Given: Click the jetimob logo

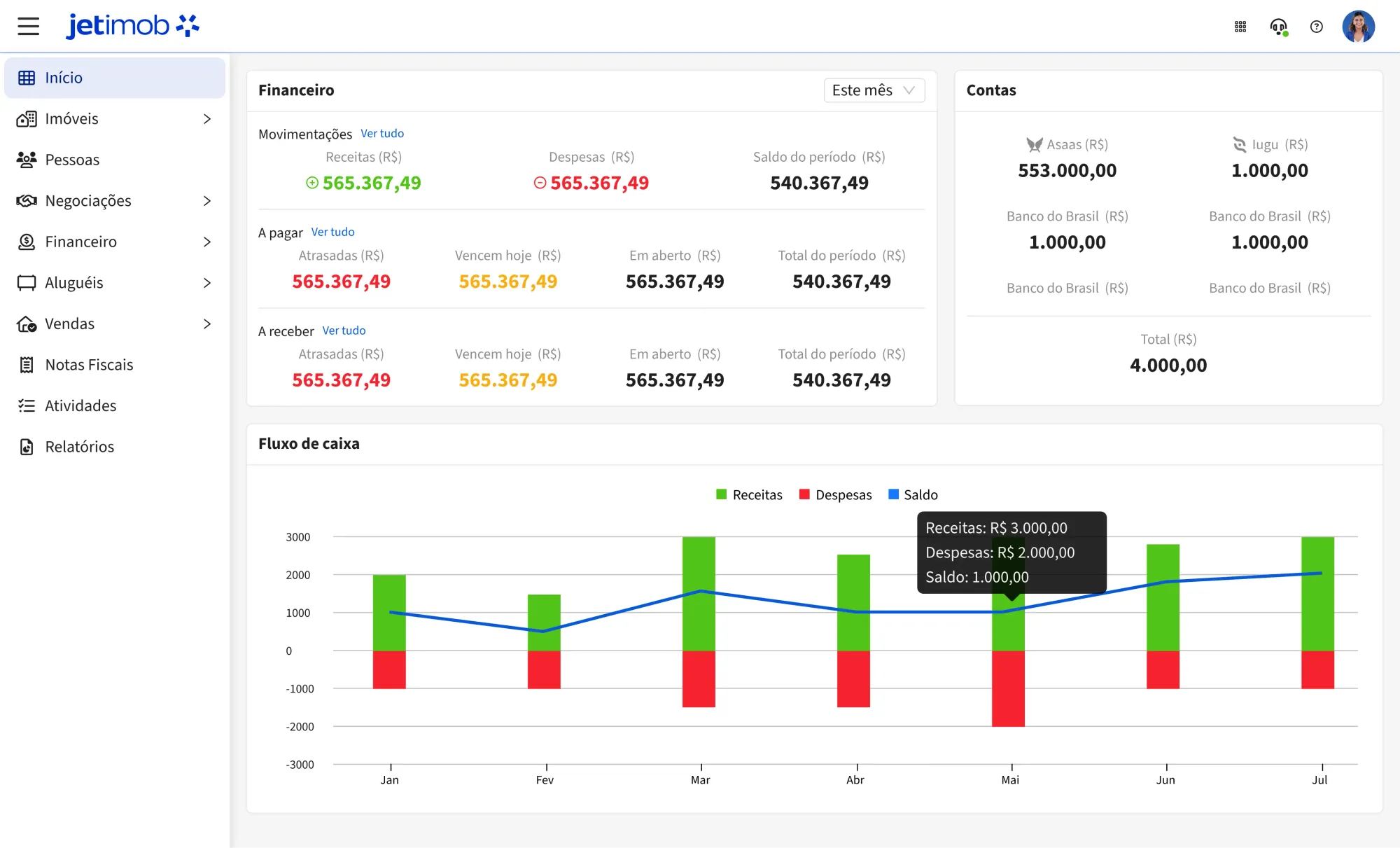Looking at the screenshot, I should pyautogui.click(x=133, y=26).
